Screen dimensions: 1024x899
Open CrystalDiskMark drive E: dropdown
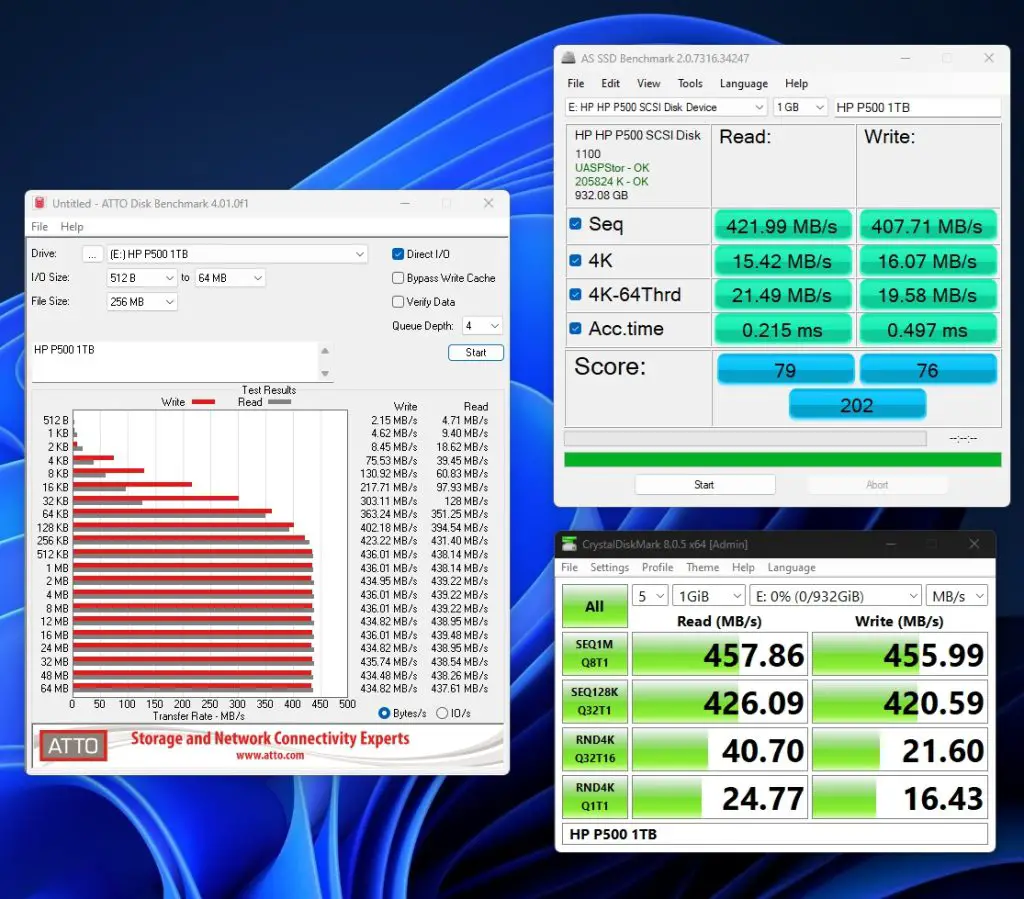pyautogui.click(x=835, y=596)
